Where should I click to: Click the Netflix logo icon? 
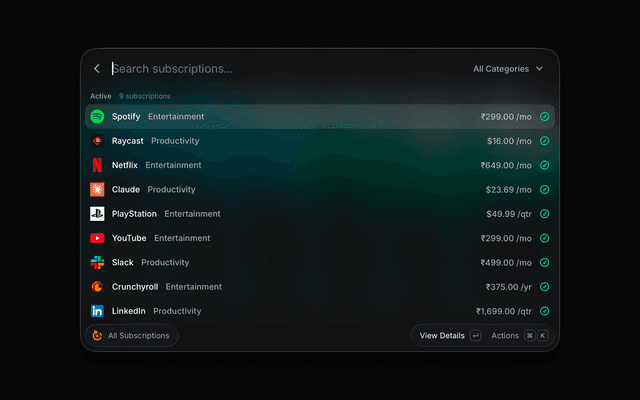pyautogui.click(x=97, y=165)
